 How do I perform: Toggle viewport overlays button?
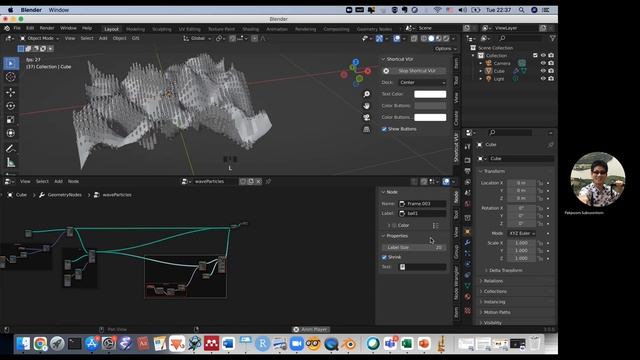397,38
